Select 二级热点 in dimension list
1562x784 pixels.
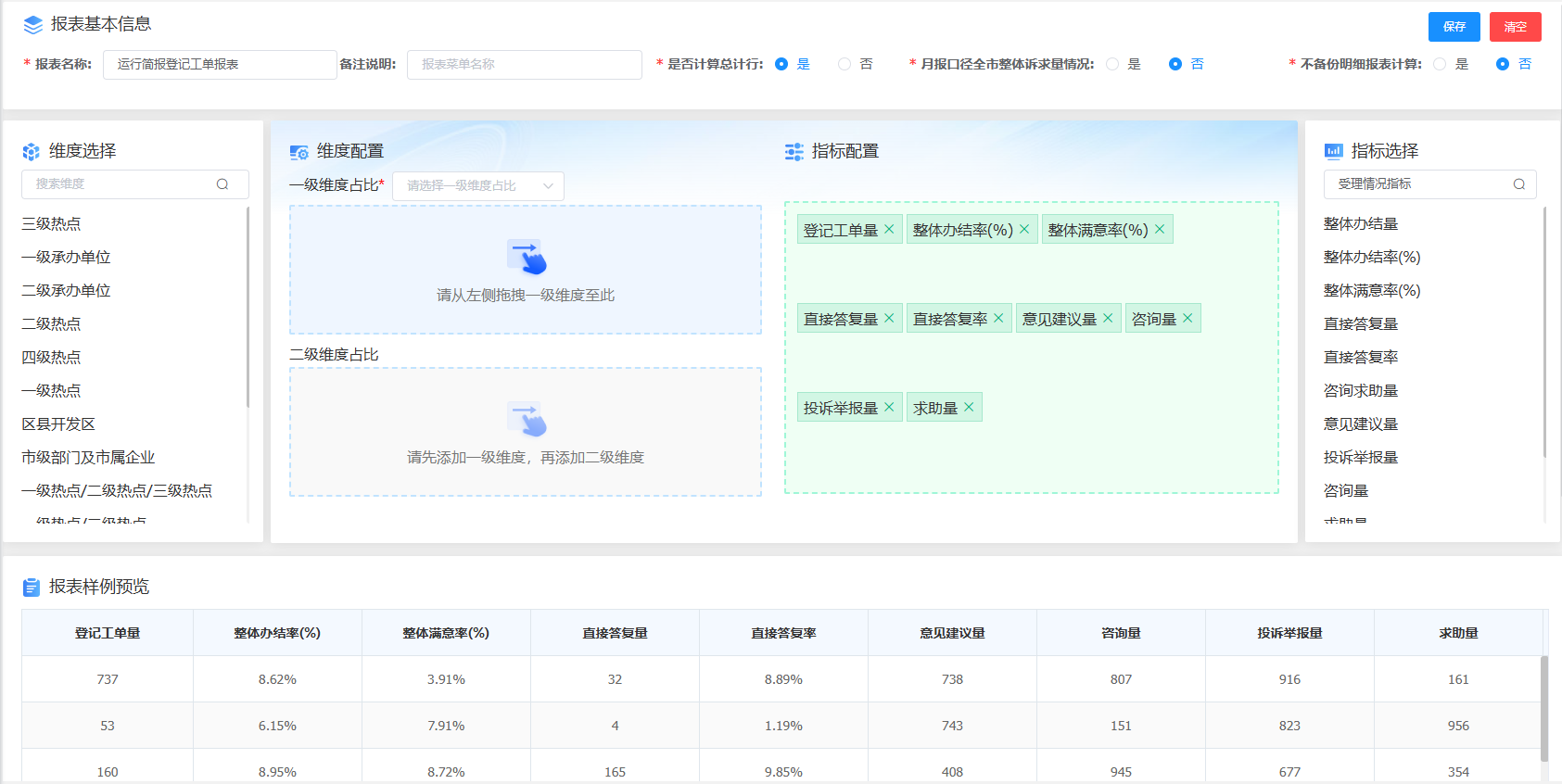[x=51, y=323]
